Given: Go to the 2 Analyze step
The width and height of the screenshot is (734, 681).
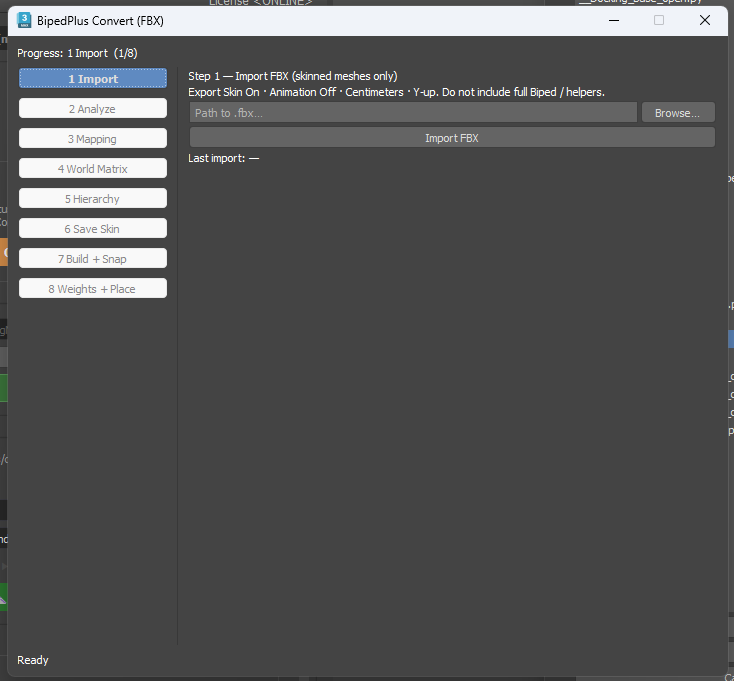Looking at the screenshot, I should [93, 109].
